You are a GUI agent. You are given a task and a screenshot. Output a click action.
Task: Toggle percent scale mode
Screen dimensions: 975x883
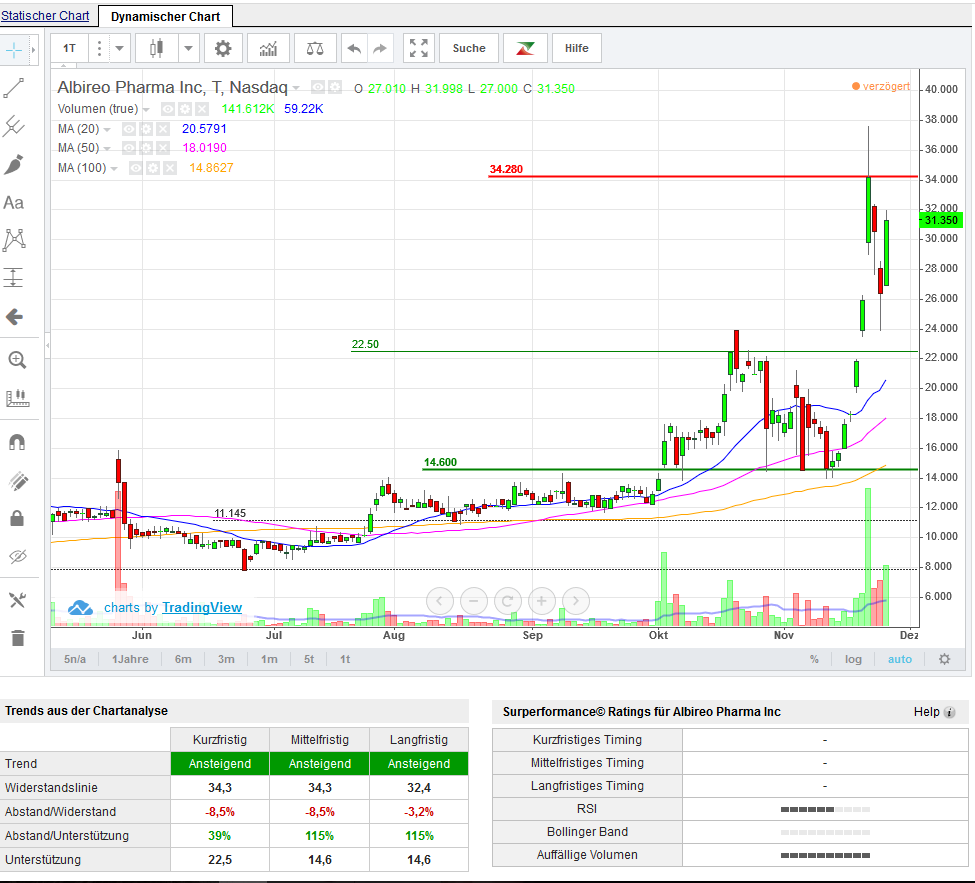pyautogui.click(x=814, y=659)
